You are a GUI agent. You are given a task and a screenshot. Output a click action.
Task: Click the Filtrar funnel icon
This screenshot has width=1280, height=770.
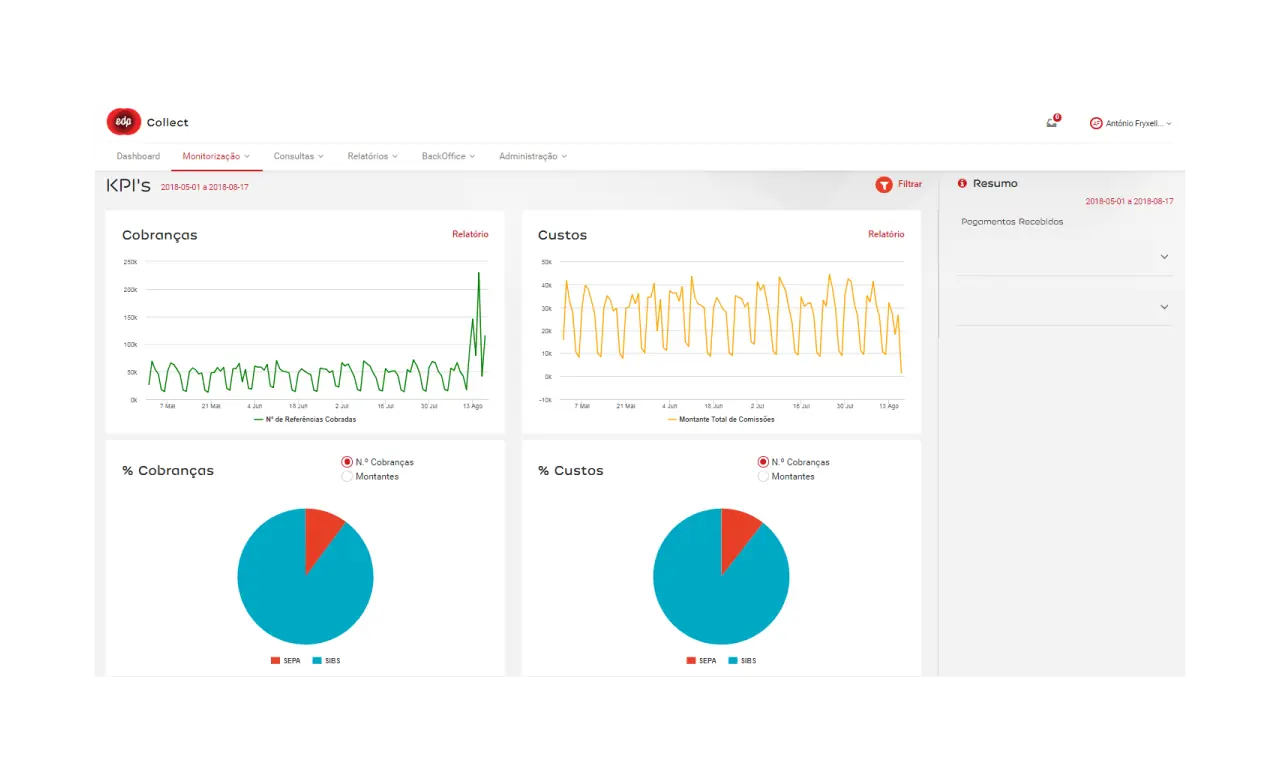884,184
